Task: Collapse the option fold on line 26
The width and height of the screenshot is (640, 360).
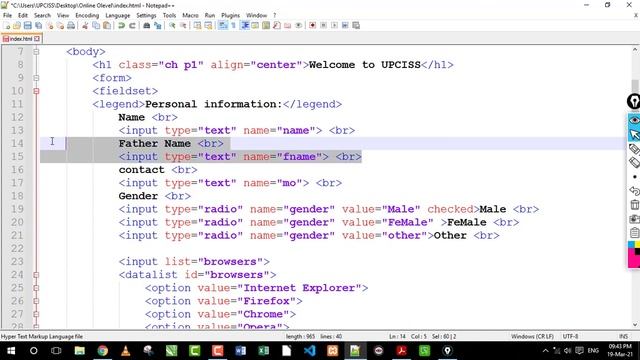Action: (x=36, y=301)
